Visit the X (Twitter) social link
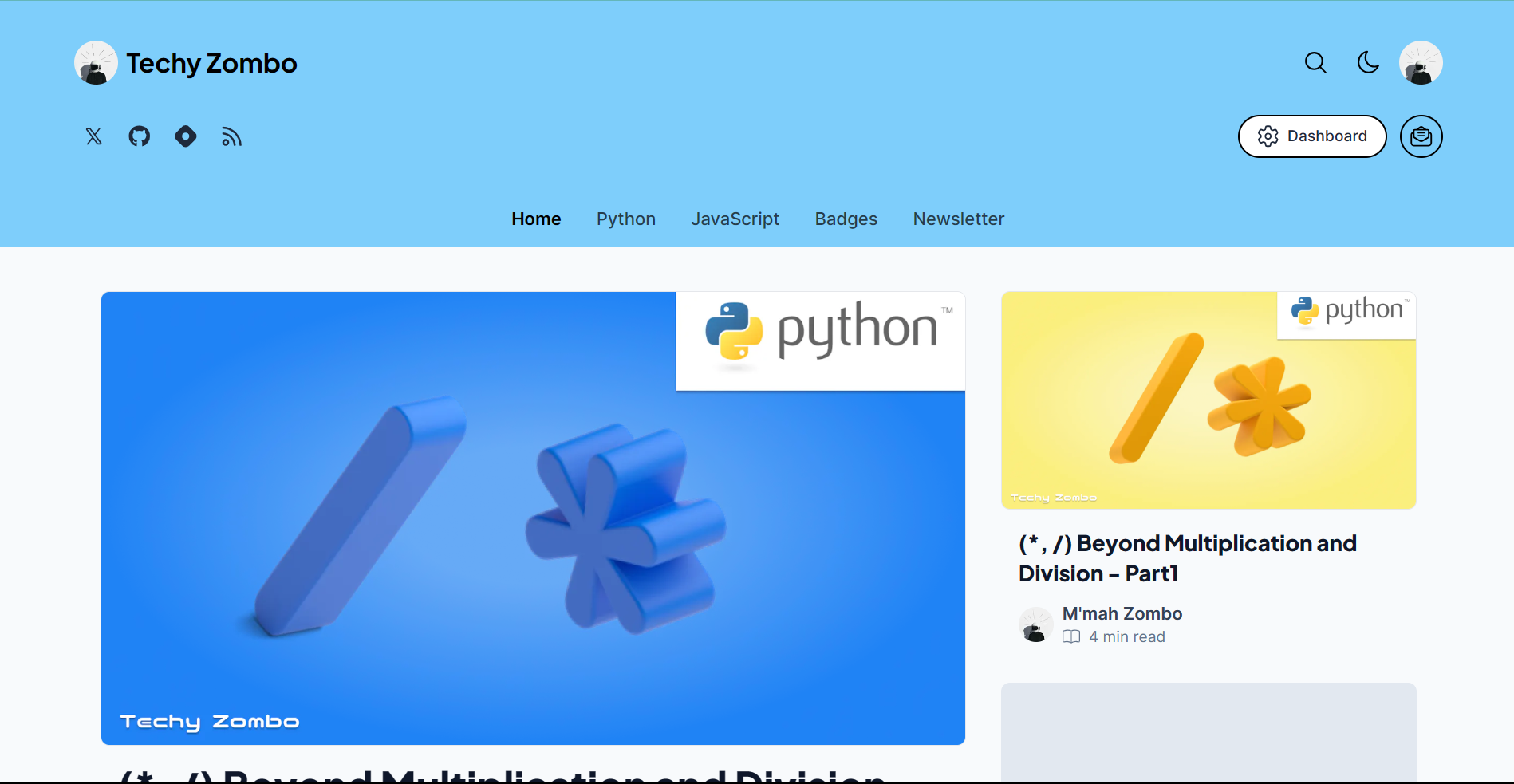The width and height of the screenshot is (1514, 784). (94, 136)
